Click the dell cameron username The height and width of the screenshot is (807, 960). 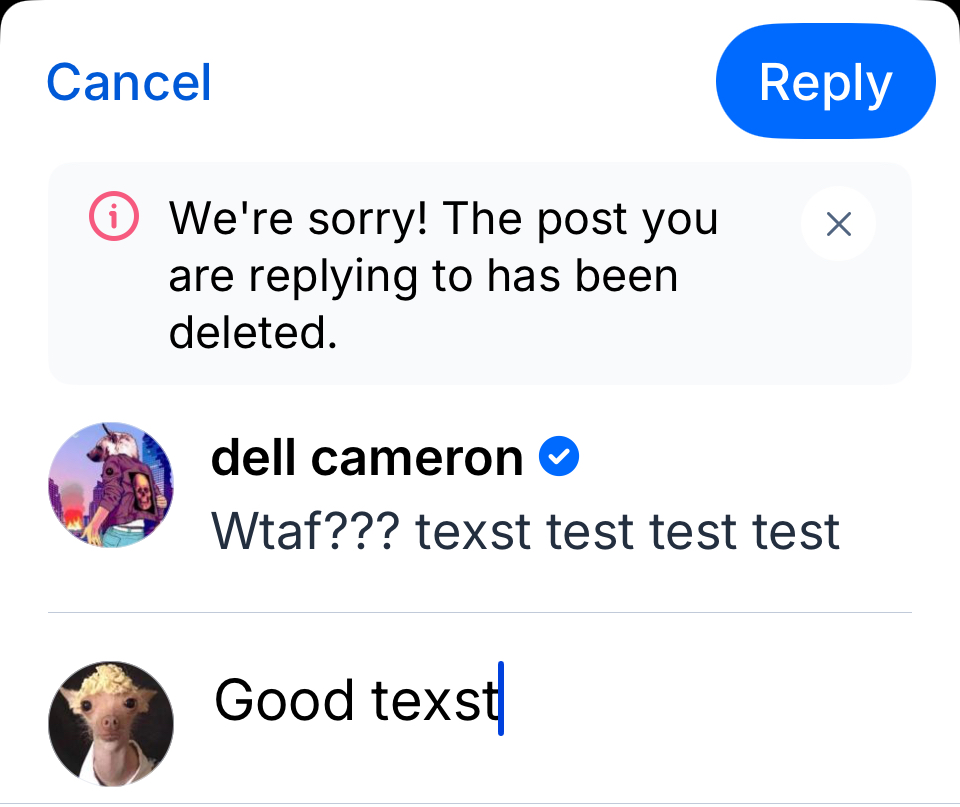(367, 459)
